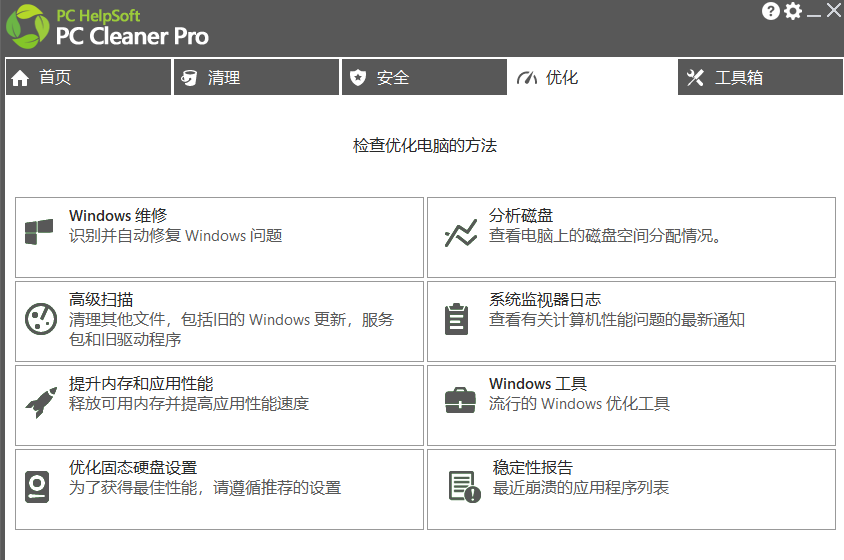Click the circular scan icon for 高级扫描
844x560 pixels.
[41, 319]
